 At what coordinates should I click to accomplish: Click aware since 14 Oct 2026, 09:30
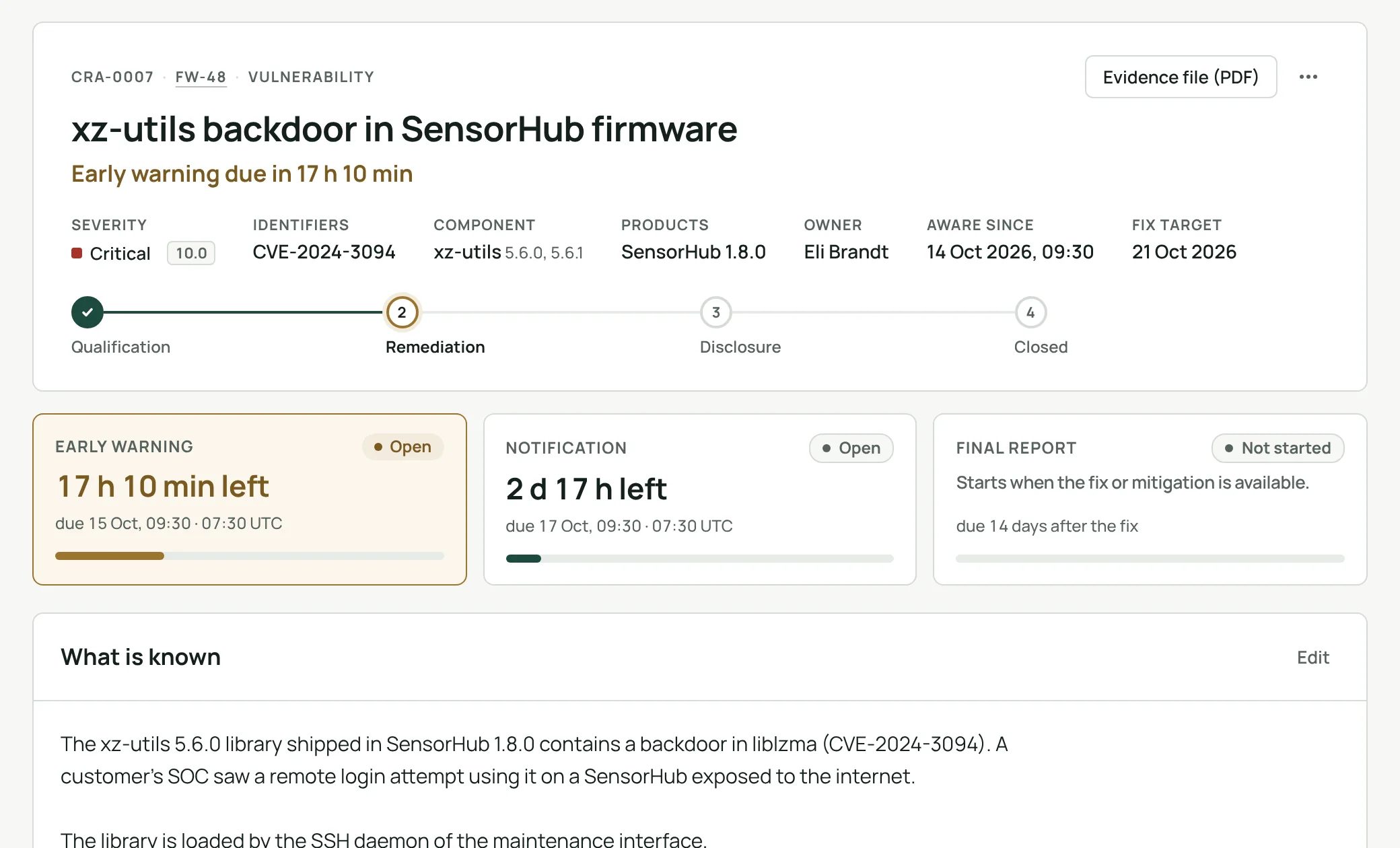(x=1010, y=252)
